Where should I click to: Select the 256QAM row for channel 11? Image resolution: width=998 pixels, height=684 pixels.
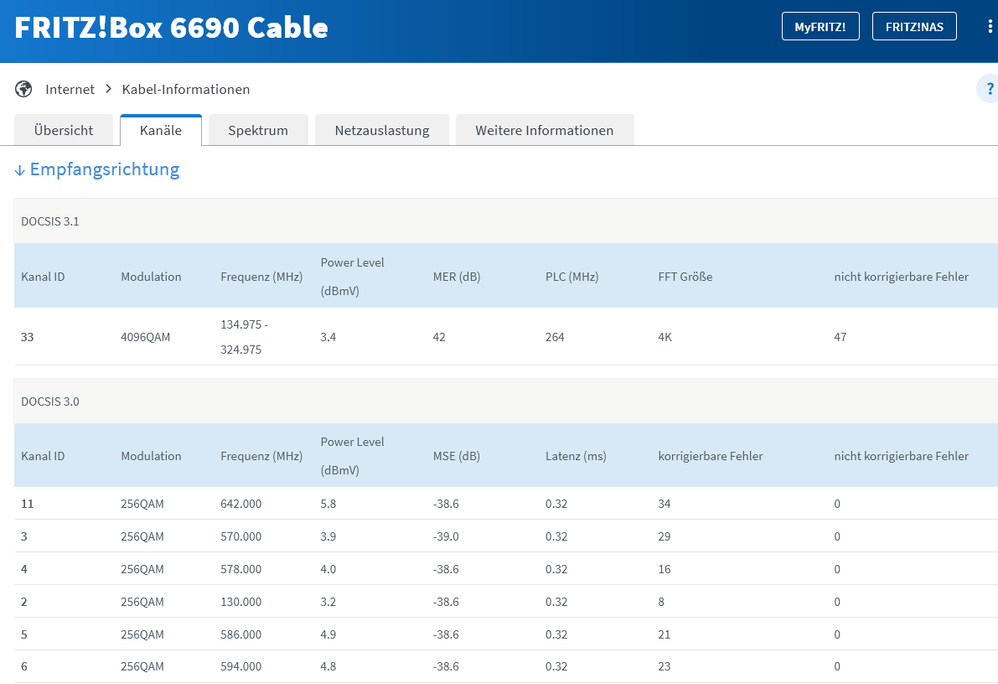pyautogui.click(x=400, y=504)
